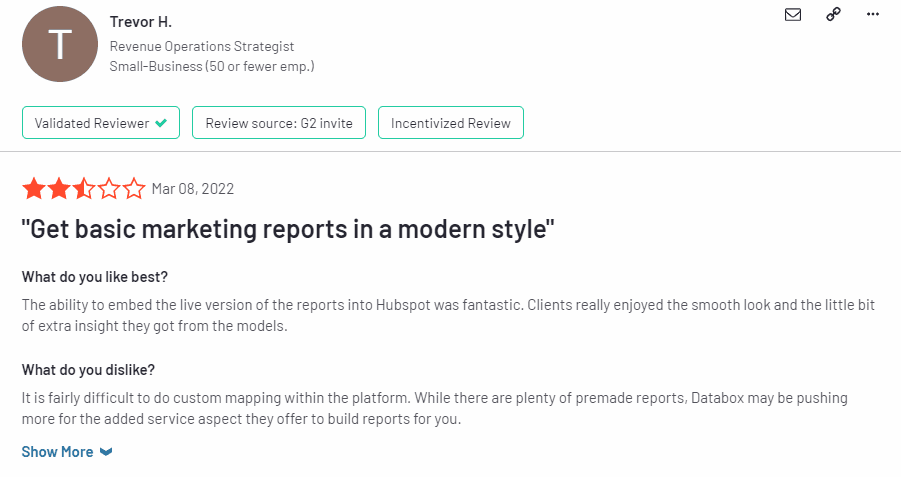Click the Incentivized Review badge

point(450,122)
